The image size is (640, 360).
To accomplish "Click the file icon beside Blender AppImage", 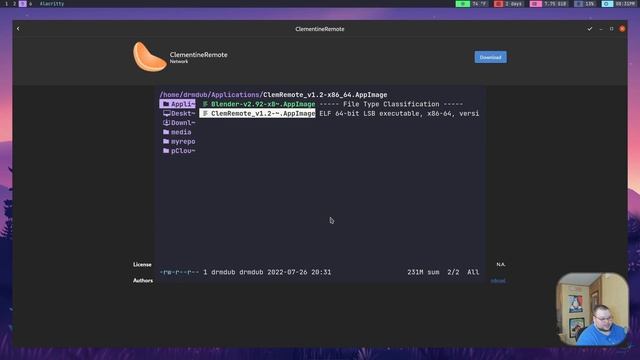I will [205, 104].
